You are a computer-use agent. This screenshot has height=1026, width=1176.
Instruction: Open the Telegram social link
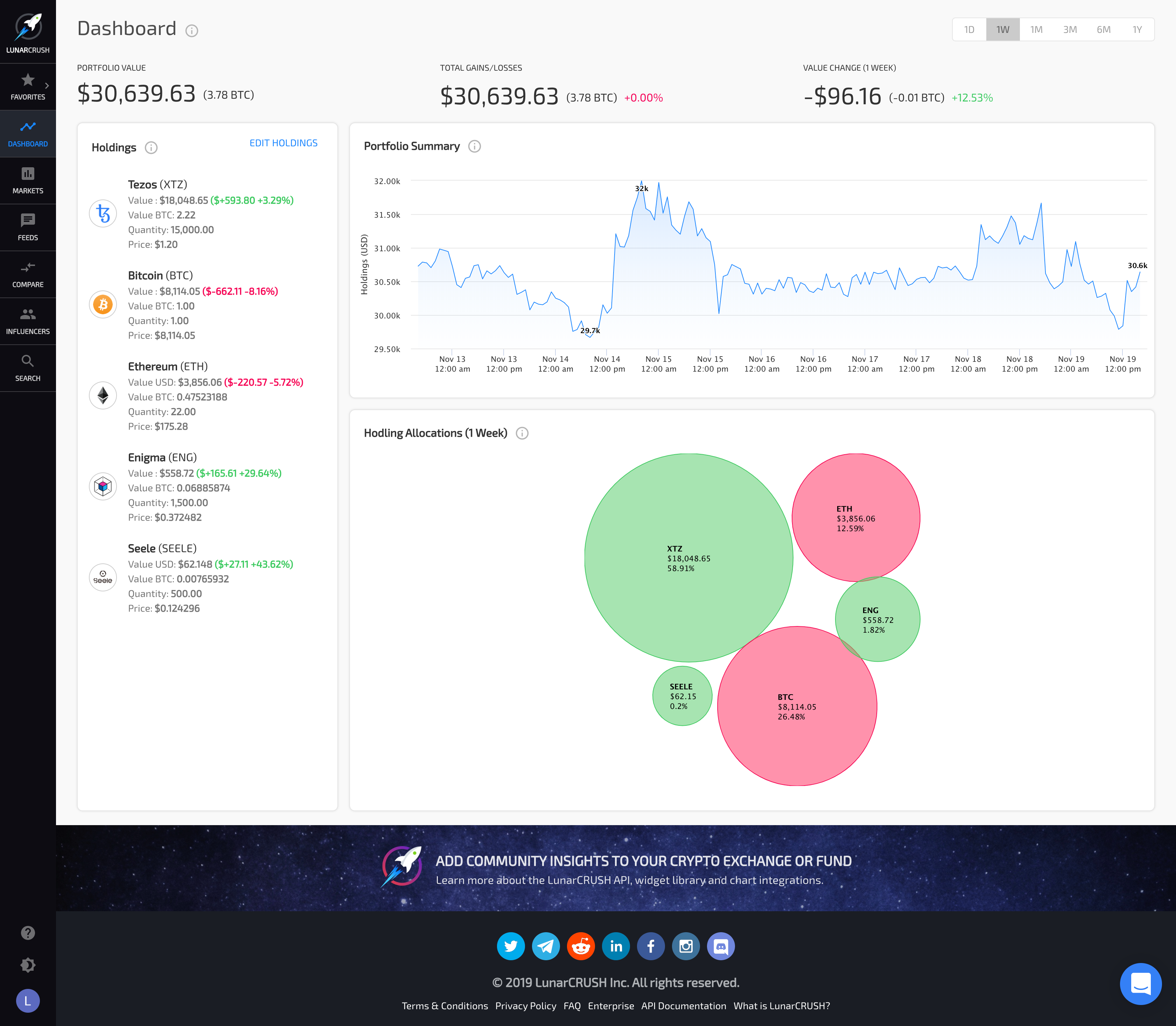pos(546,947)
